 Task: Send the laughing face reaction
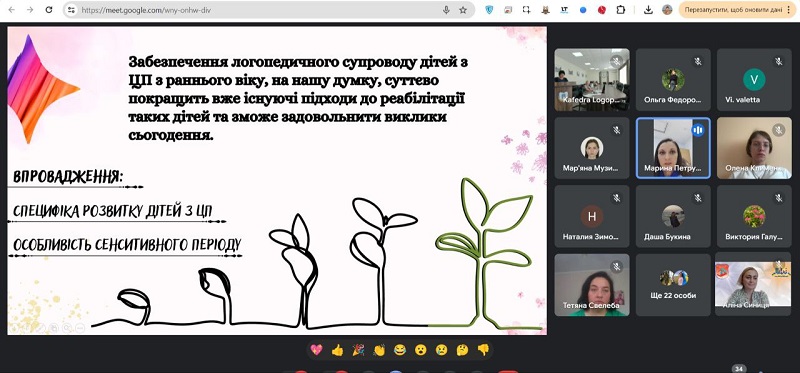(x=400, y=350)
